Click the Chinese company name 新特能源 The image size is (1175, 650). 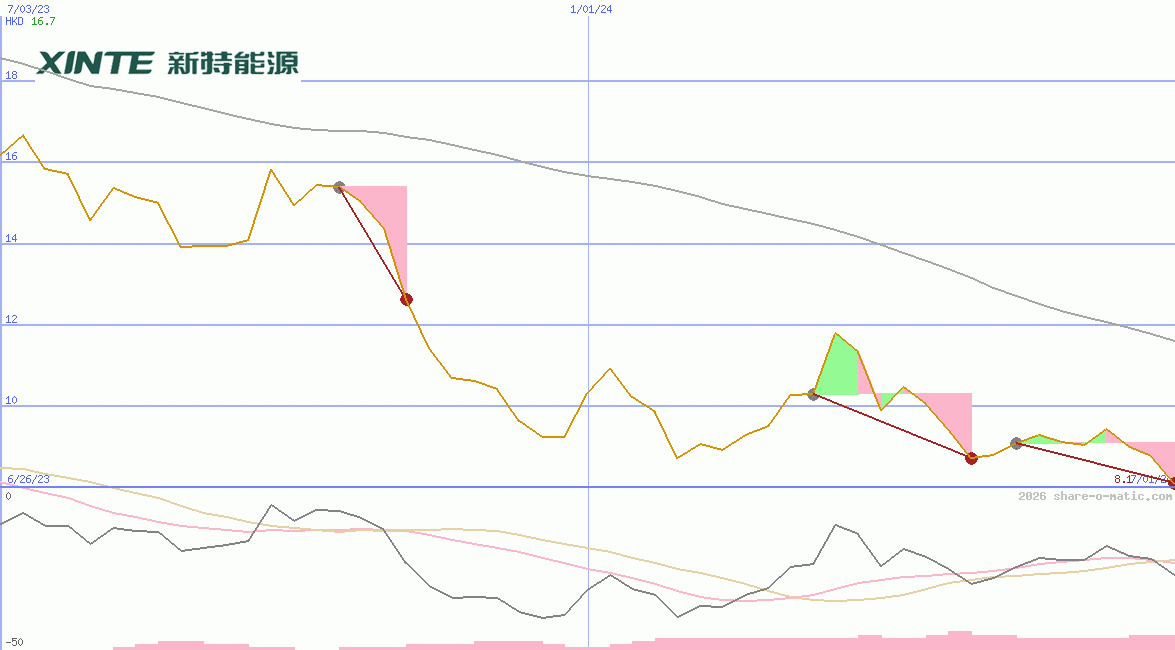pos(233,63)
